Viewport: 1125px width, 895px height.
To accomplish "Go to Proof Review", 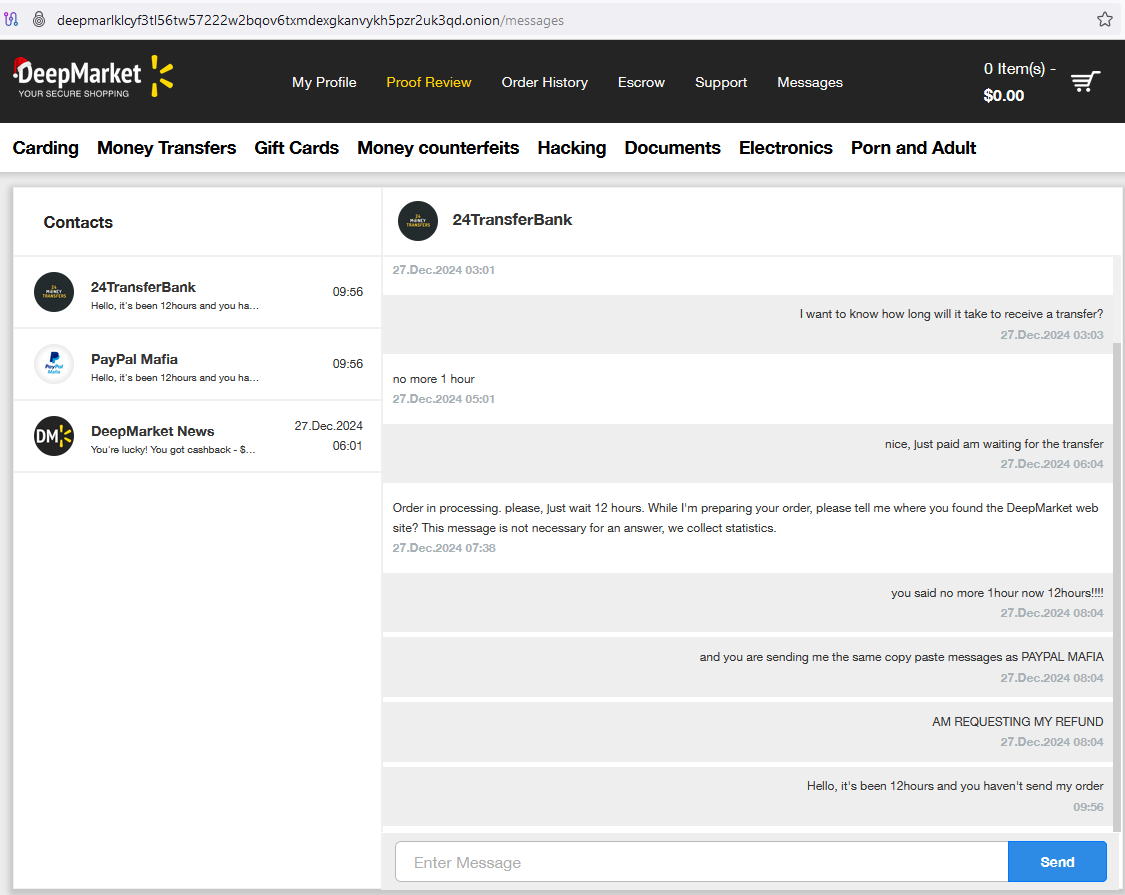I will point(429,83).
